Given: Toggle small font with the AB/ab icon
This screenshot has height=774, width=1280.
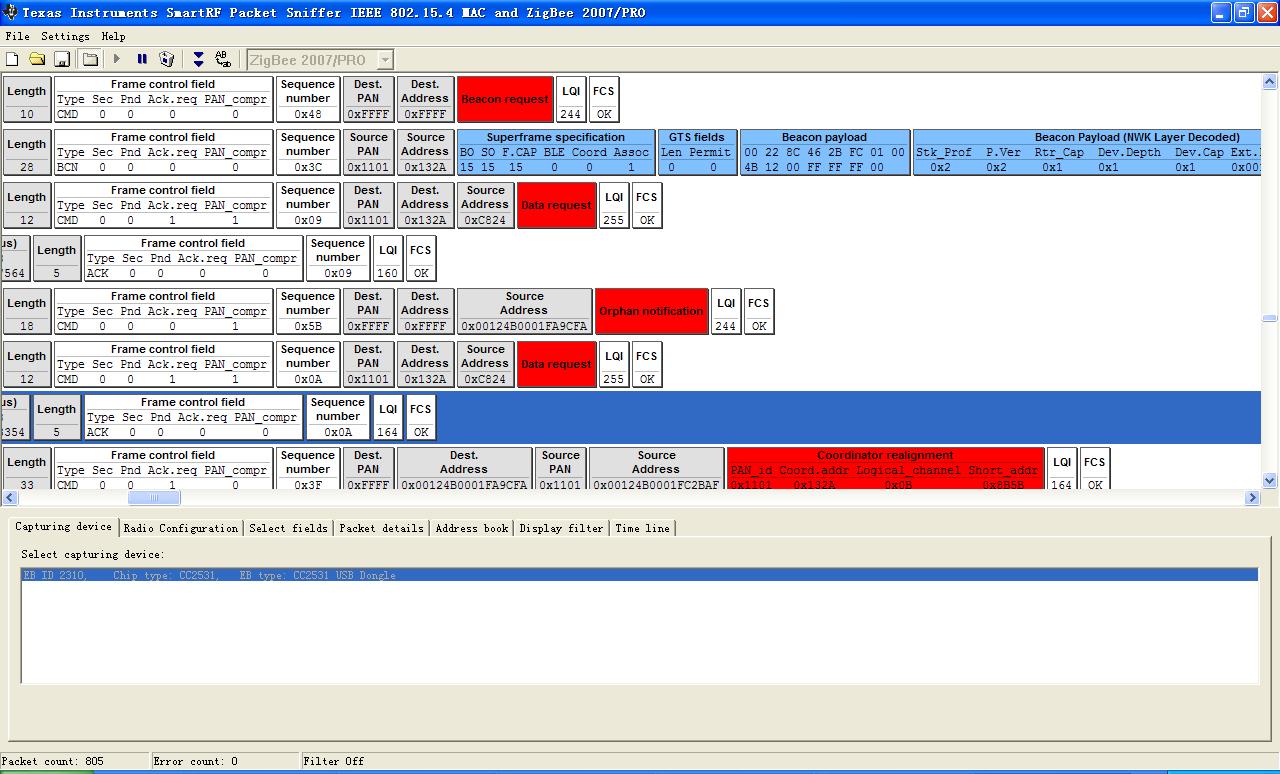Looking at the screenshot, I should 223,60.
